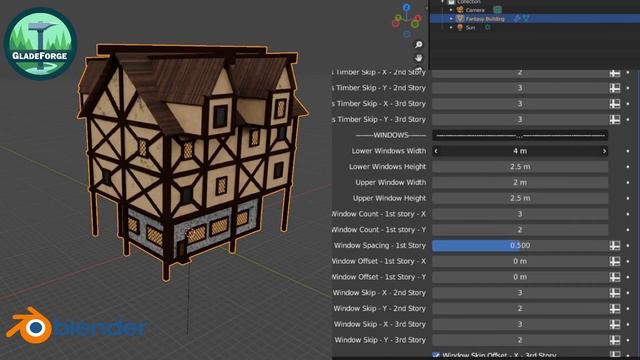Click the 'Window Spacing - 1st Story' label
Image resolution: width=640 pixels, height=360 pixels.
point(380,245)
